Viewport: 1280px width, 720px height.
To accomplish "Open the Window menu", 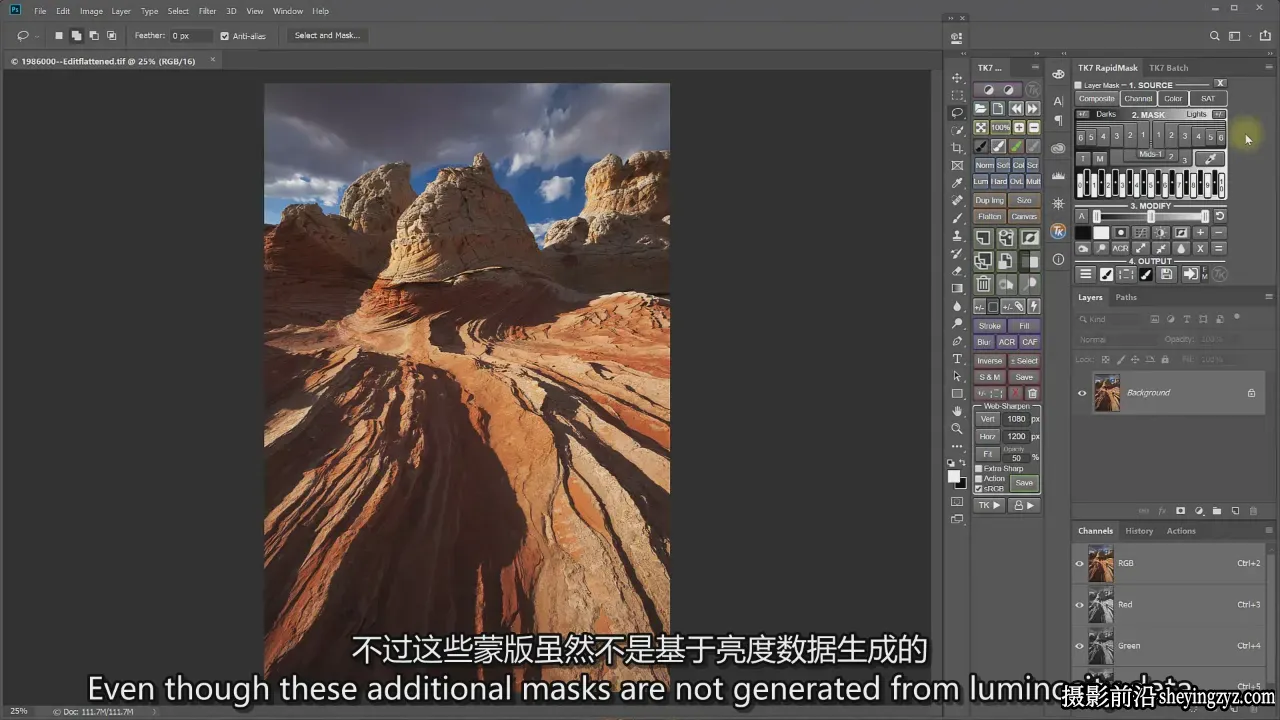I will pos(288,11).
